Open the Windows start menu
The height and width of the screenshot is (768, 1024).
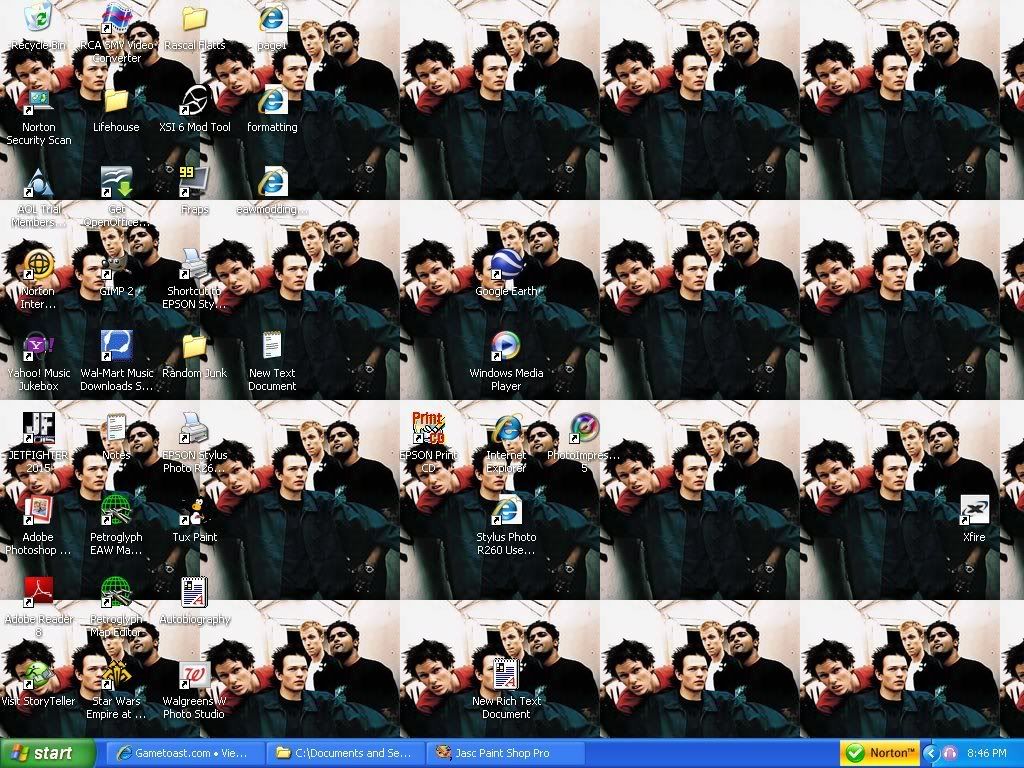(x=47, y=753)
